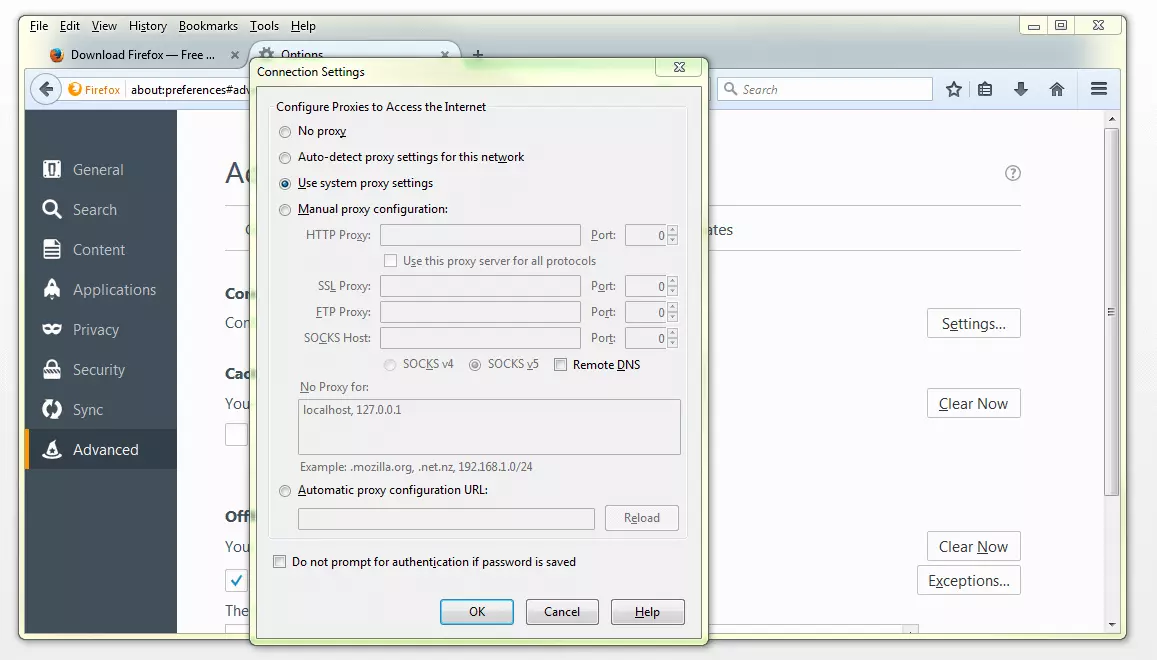This screenshot has width=1157, height=660.
Task: Click the SSL Proxy port stepper
Action: [672, 286]
